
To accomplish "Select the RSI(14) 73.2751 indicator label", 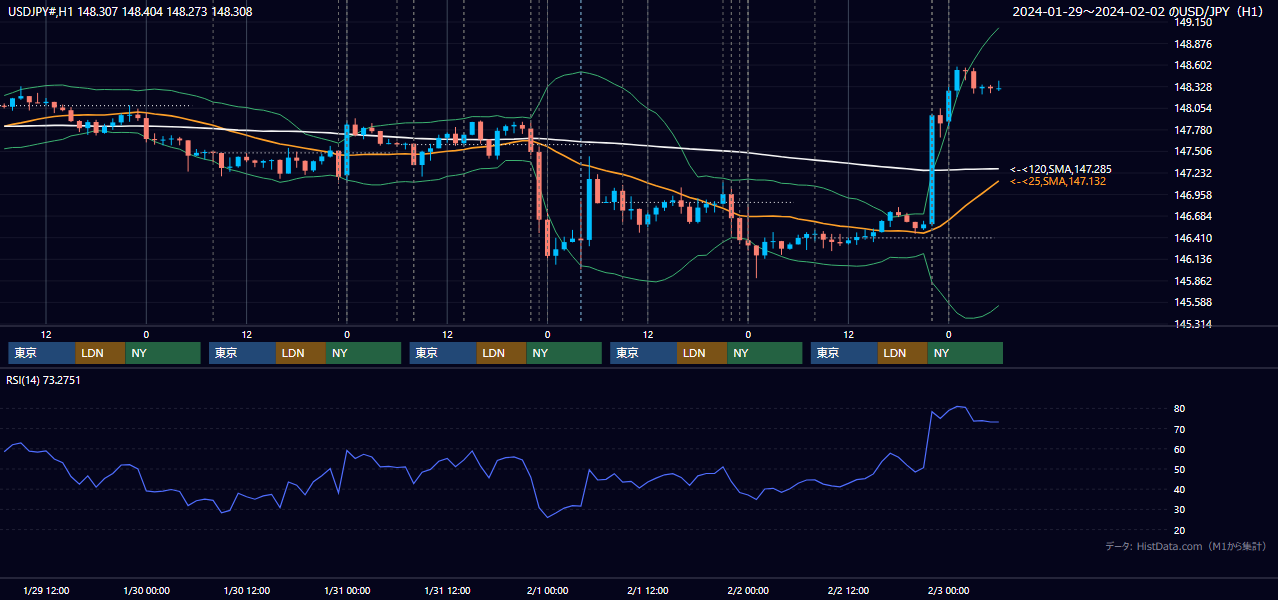I will tap(44, 380).
